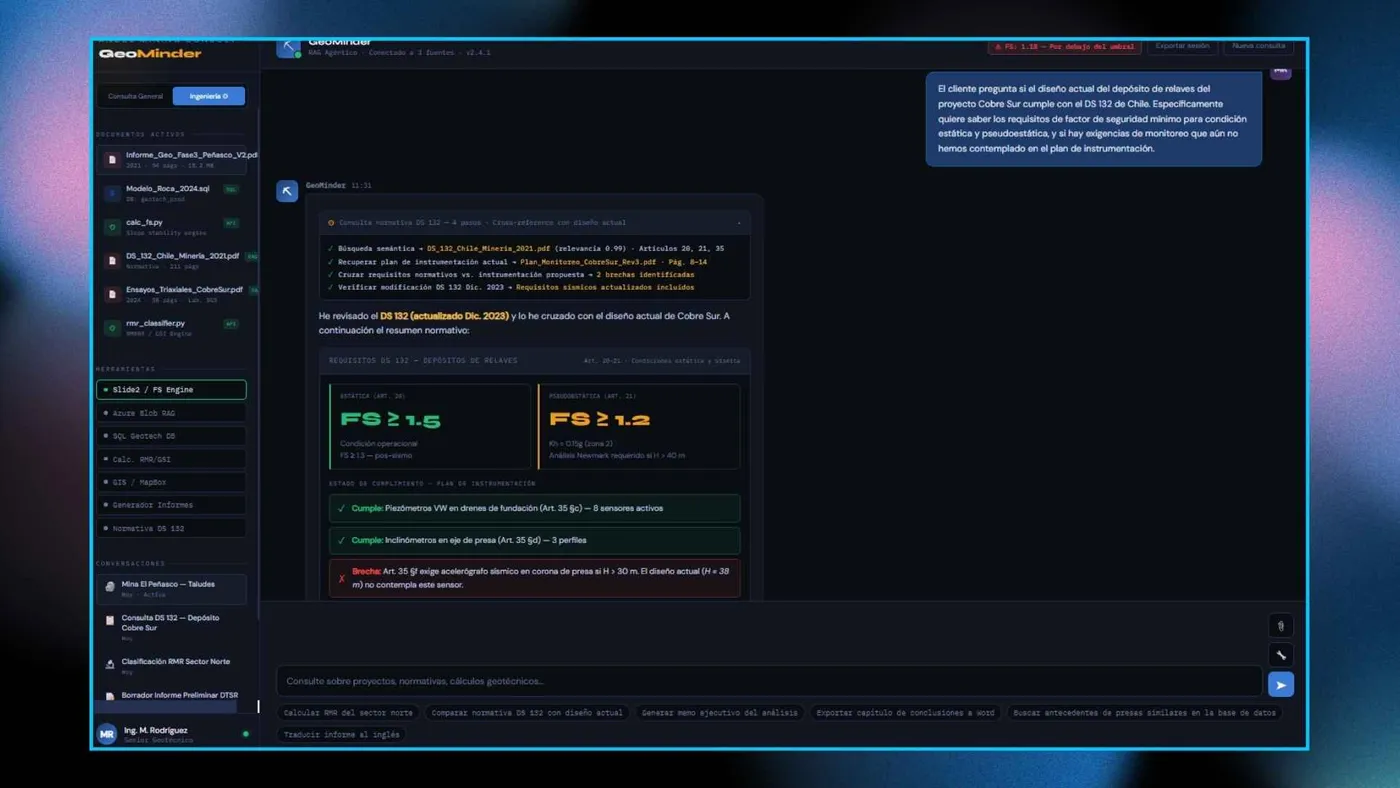Click the Calcular RMR del sector norte suggestion
The image size is (1400, 788).
tap(348, 713)
